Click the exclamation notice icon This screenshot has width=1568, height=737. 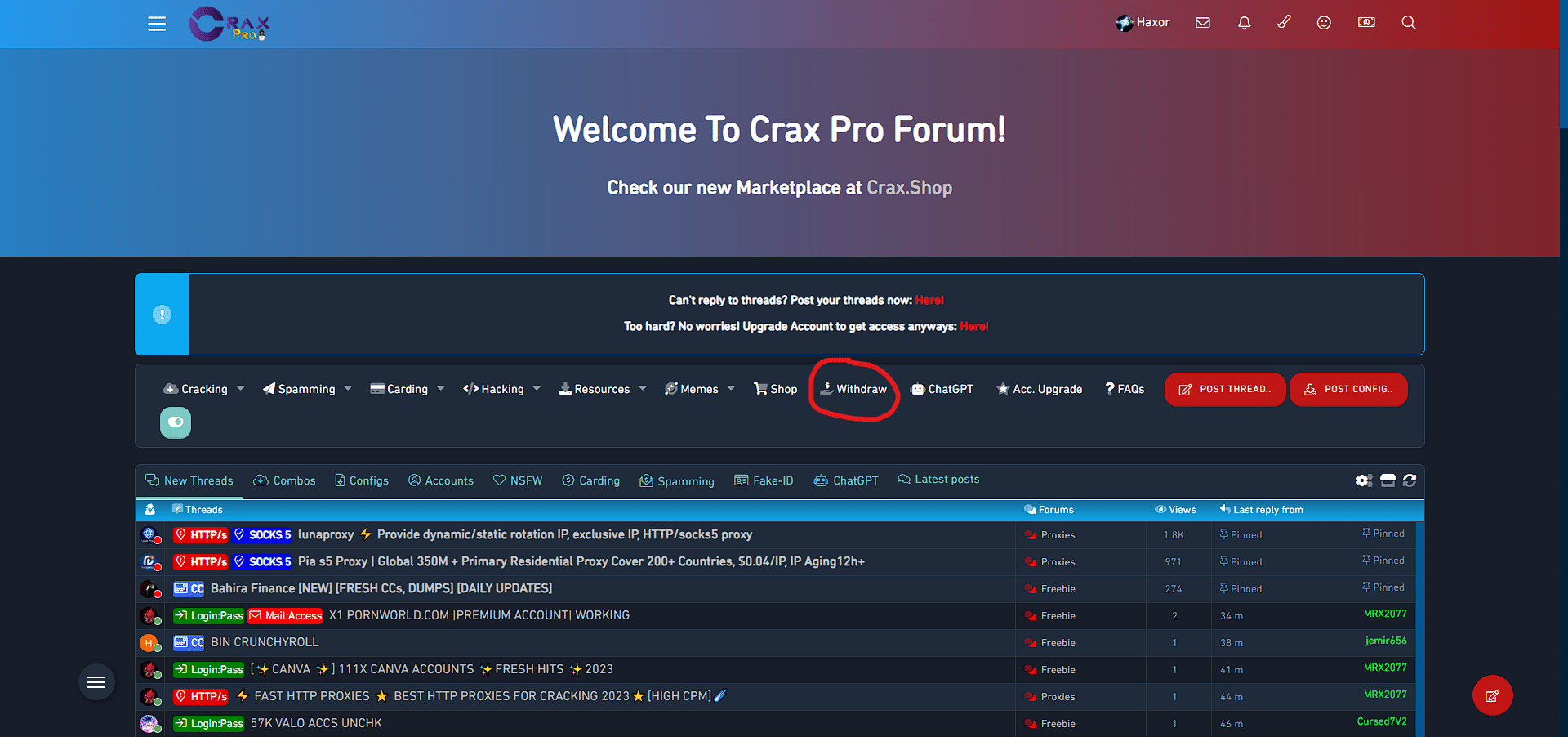click(162, 315)
